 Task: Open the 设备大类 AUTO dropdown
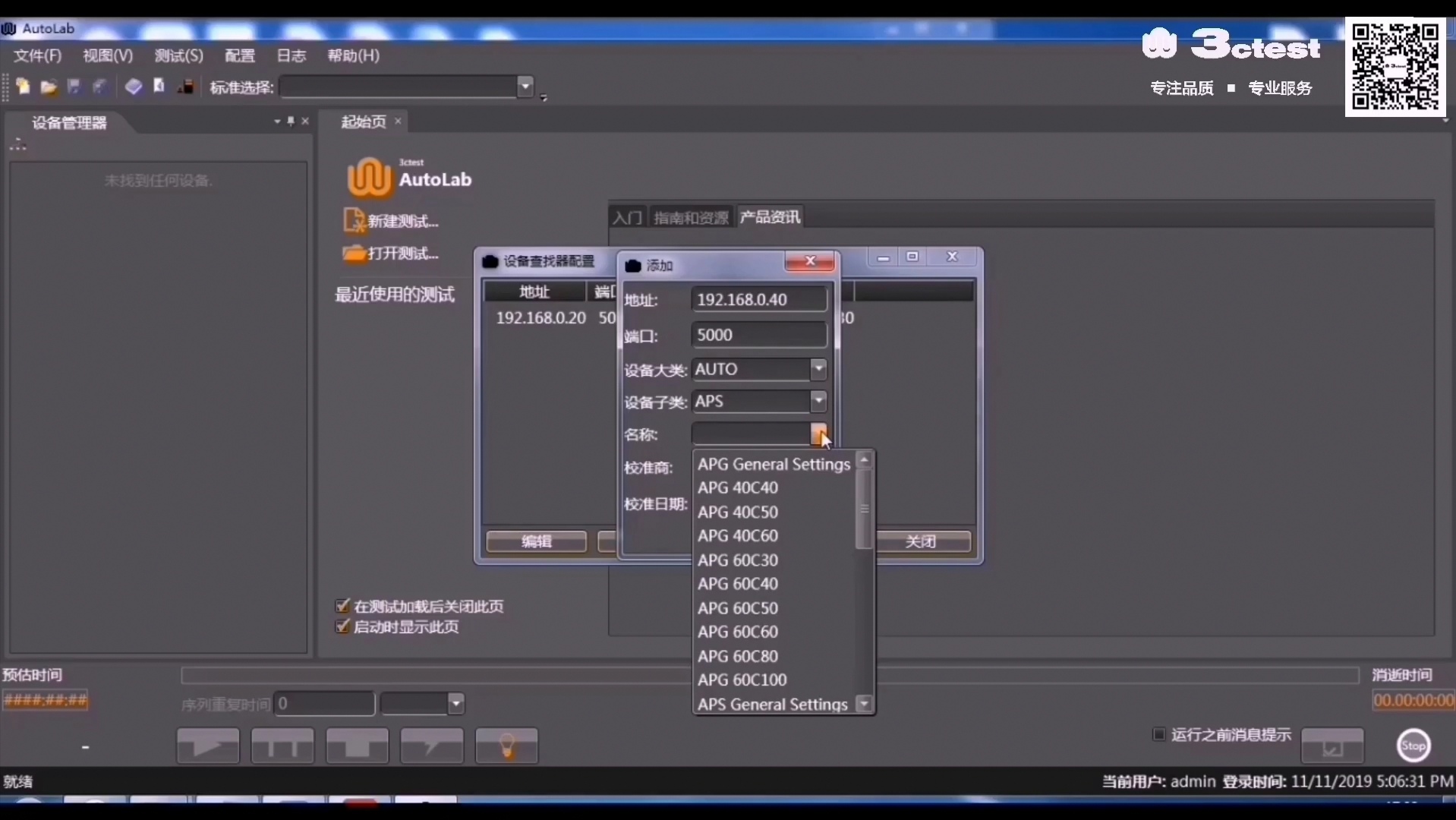coord(818,369)
